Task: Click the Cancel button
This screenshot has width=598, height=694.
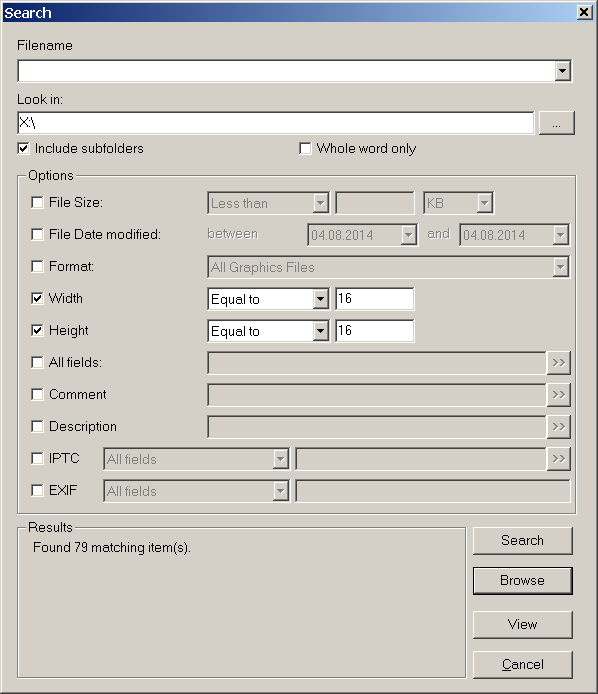Action: 522,664
